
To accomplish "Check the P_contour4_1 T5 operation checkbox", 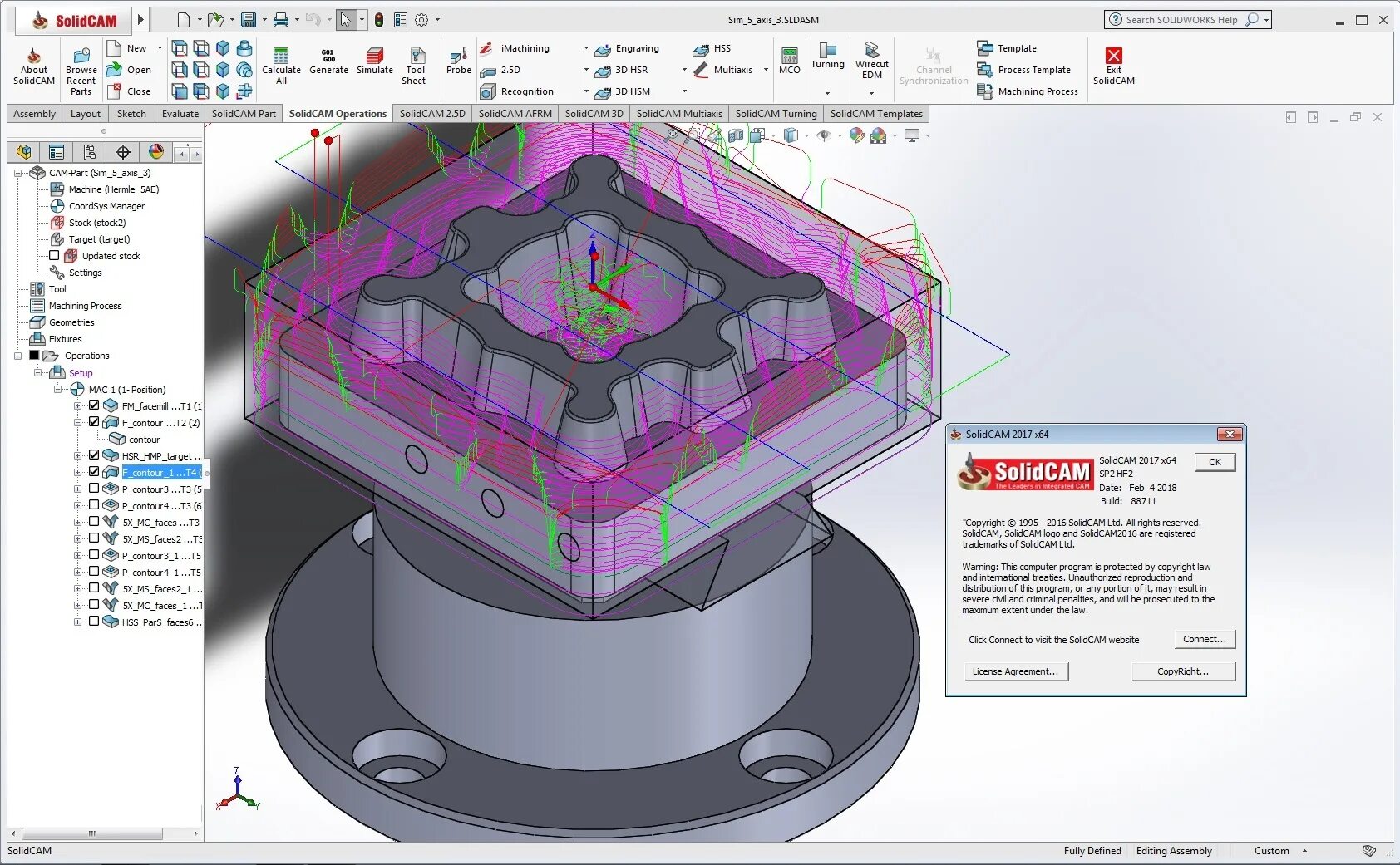I will point(94,572).
